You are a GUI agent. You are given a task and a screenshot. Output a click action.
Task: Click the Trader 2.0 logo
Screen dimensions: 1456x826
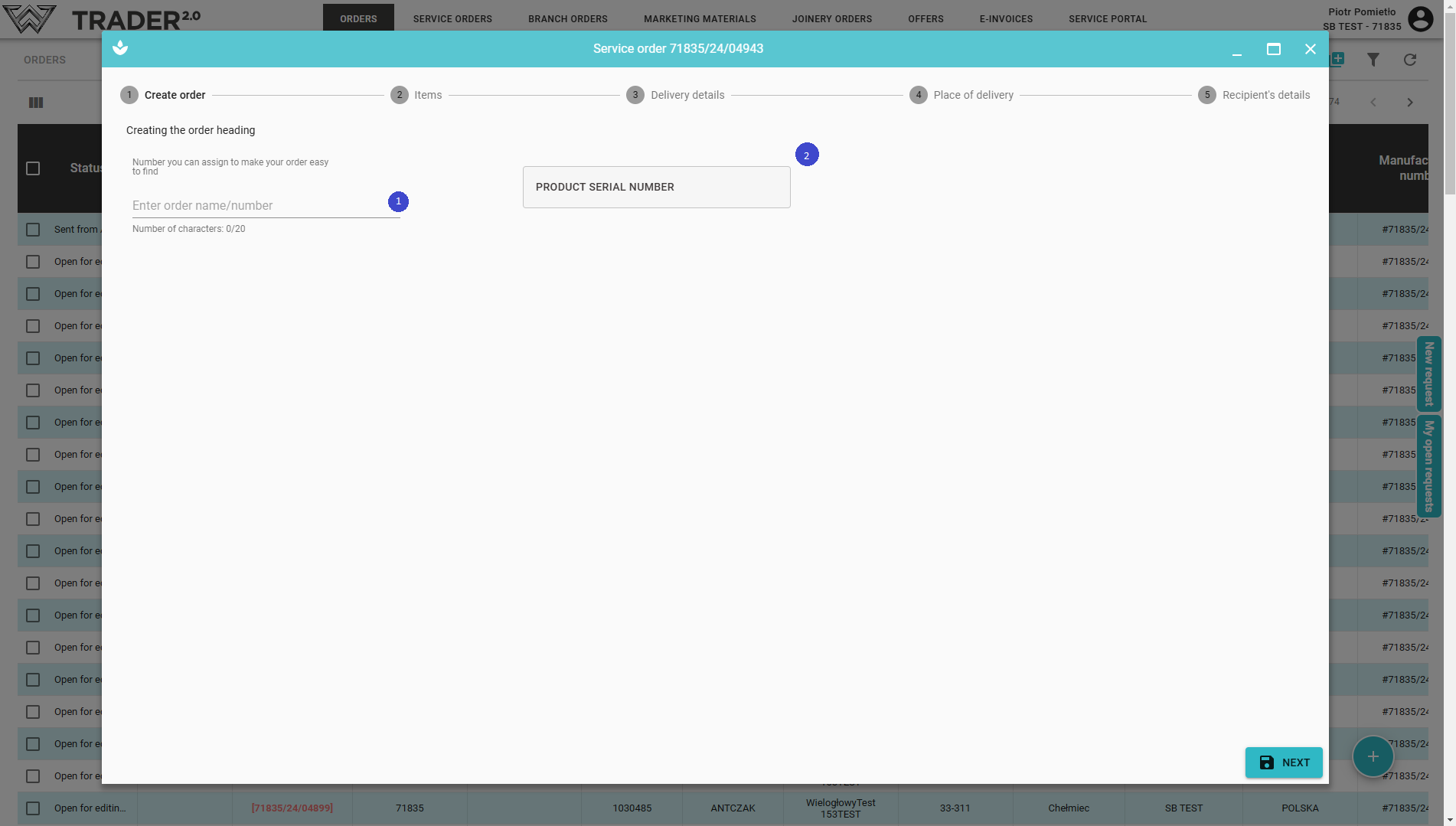point(103,19)
